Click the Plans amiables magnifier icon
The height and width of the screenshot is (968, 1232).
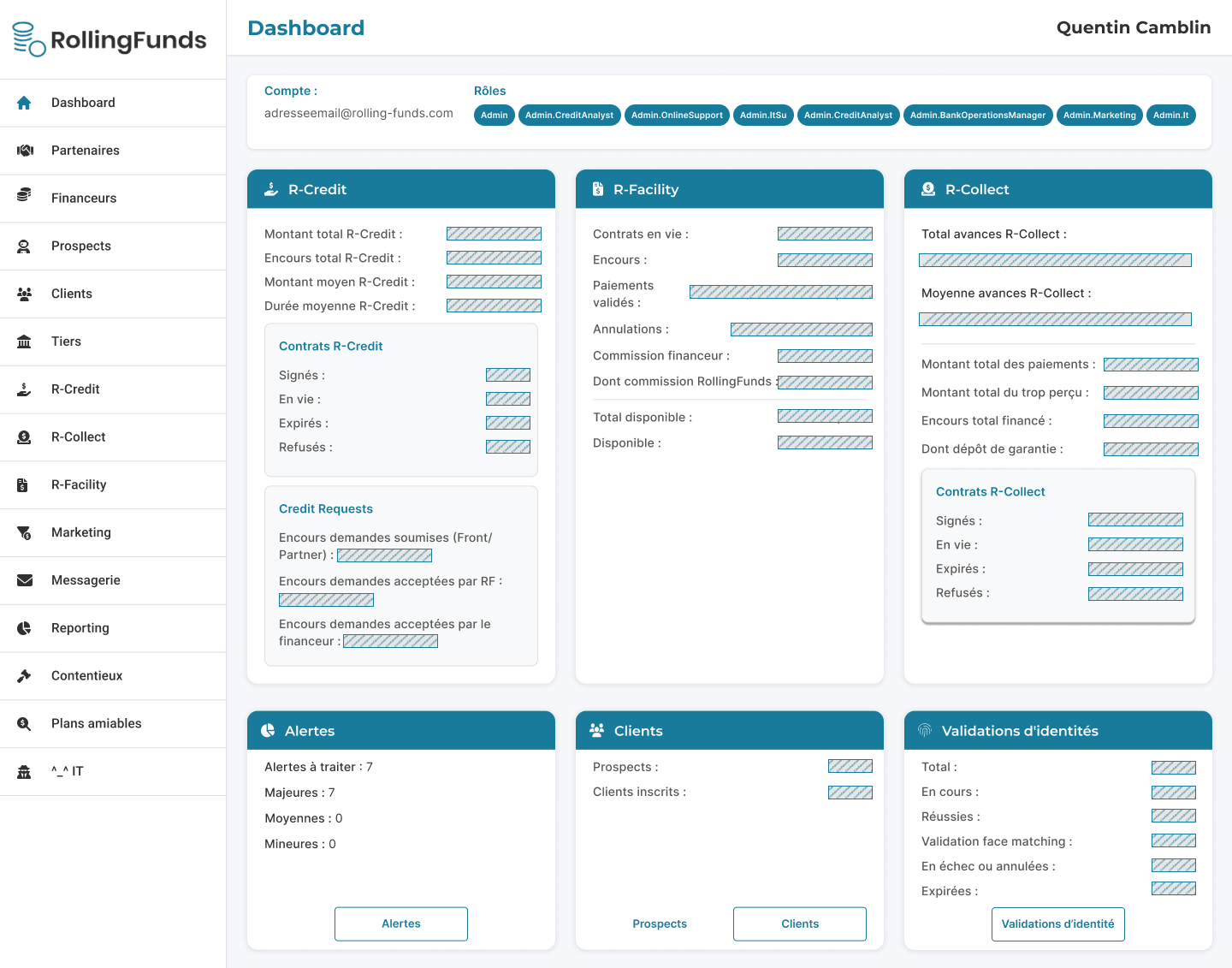pyautogui.click(x=24, y=724)
